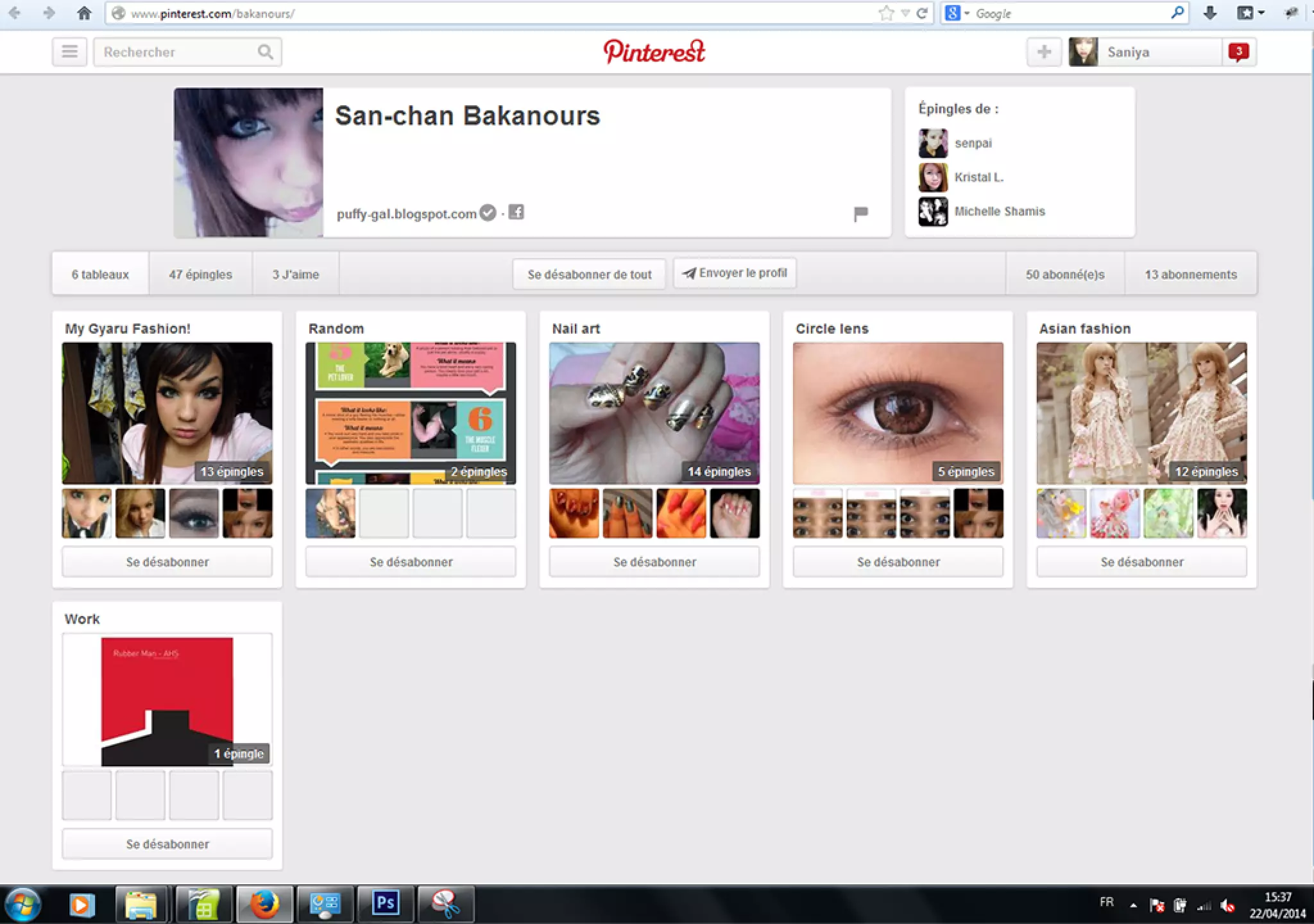Click Se désabonner de tout button

coord(589,275)
